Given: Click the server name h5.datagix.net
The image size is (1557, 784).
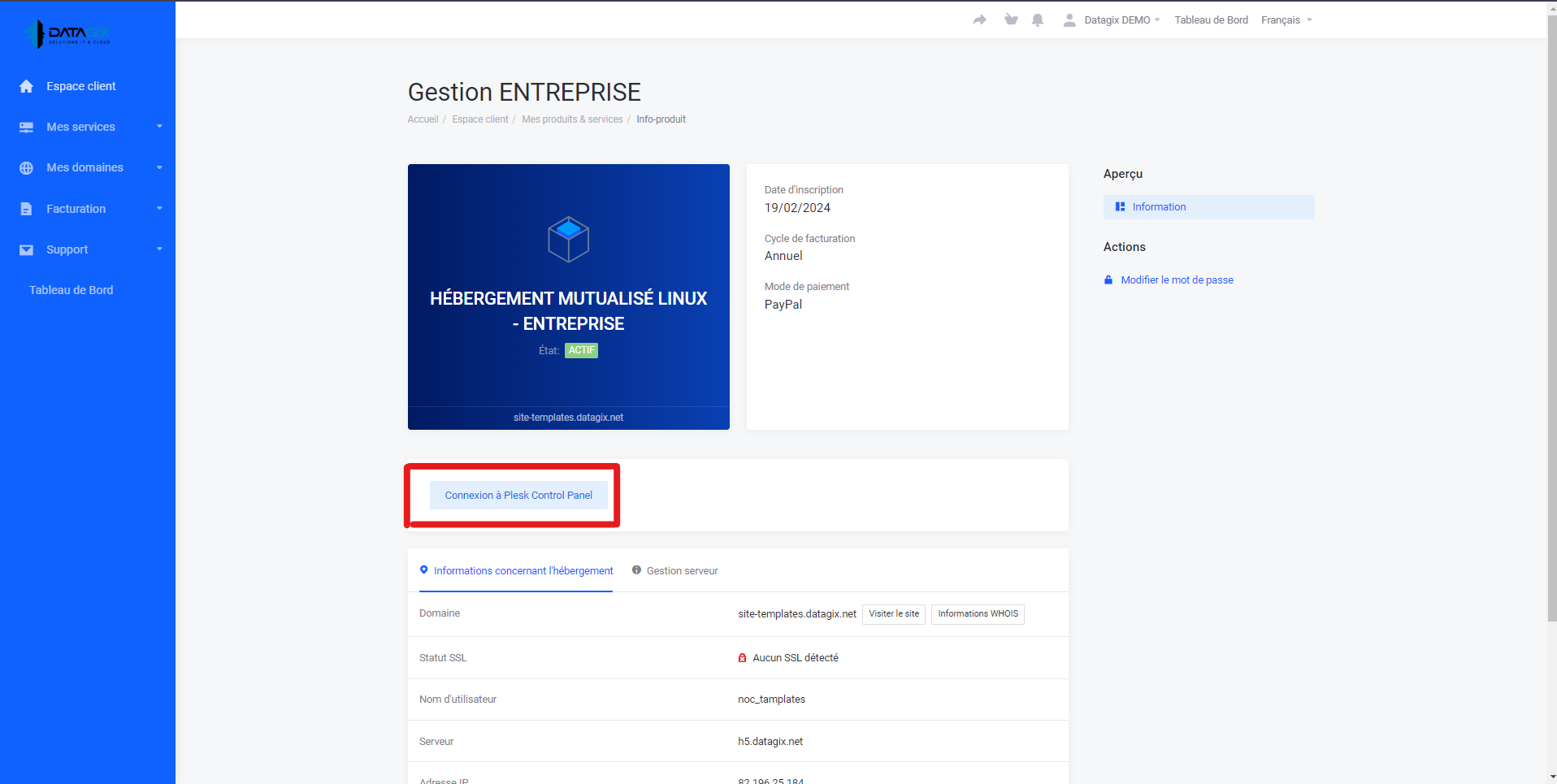Looking at the screenshot, I should [770, 742].
